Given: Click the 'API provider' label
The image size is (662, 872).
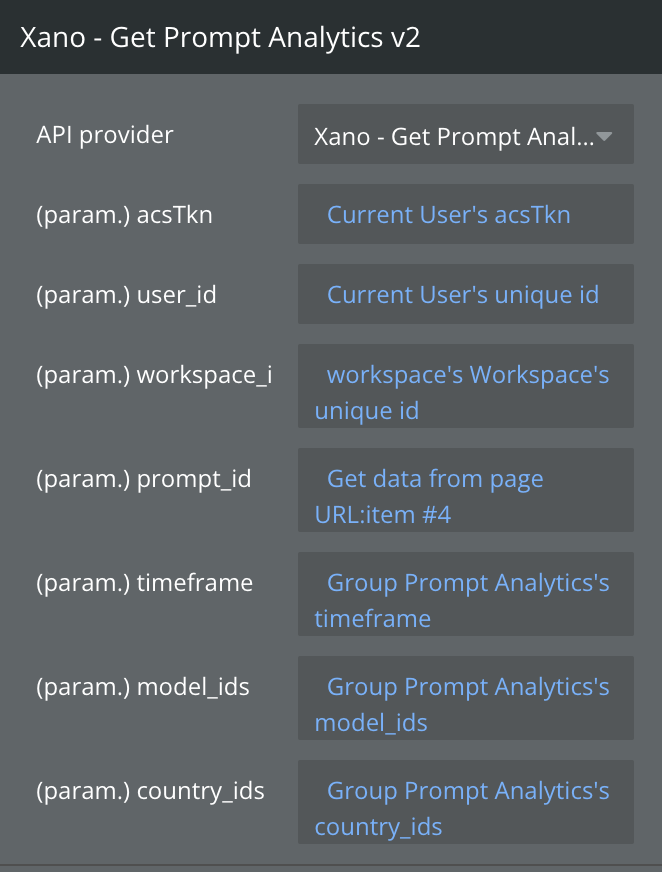Looking at the screenshot, I should click(105, 135).
